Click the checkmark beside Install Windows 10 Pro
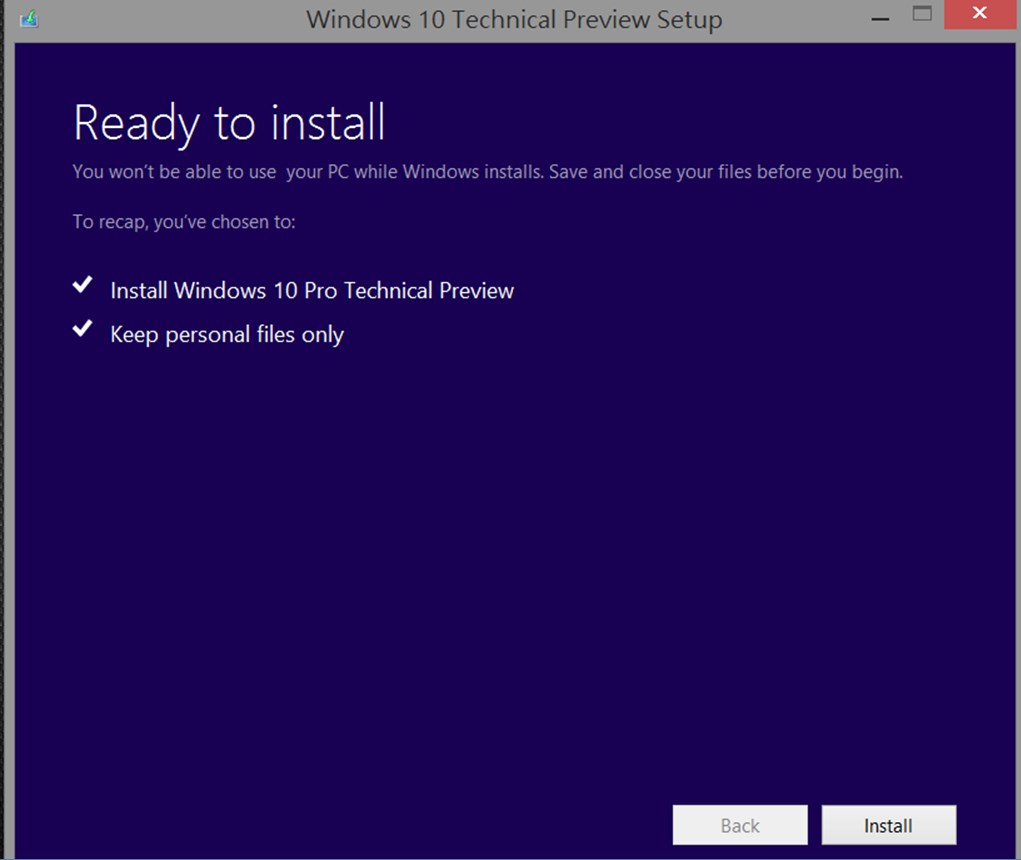Image resolution: width=1021 pixels, height=860 pixels. click(x=82, y=284)
